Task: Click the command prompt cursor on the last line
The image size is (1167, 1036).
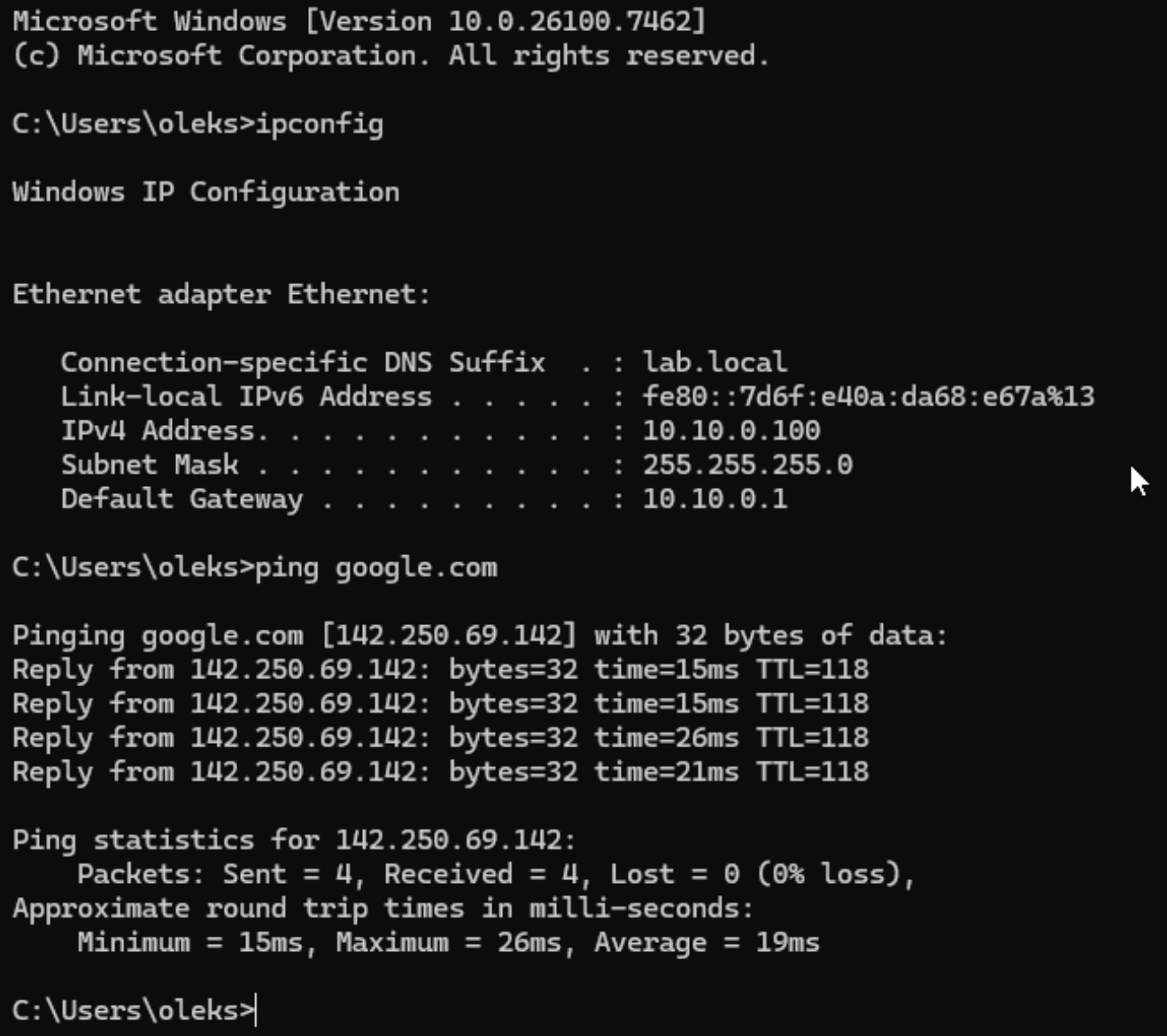Action: tap(256, 1010)
